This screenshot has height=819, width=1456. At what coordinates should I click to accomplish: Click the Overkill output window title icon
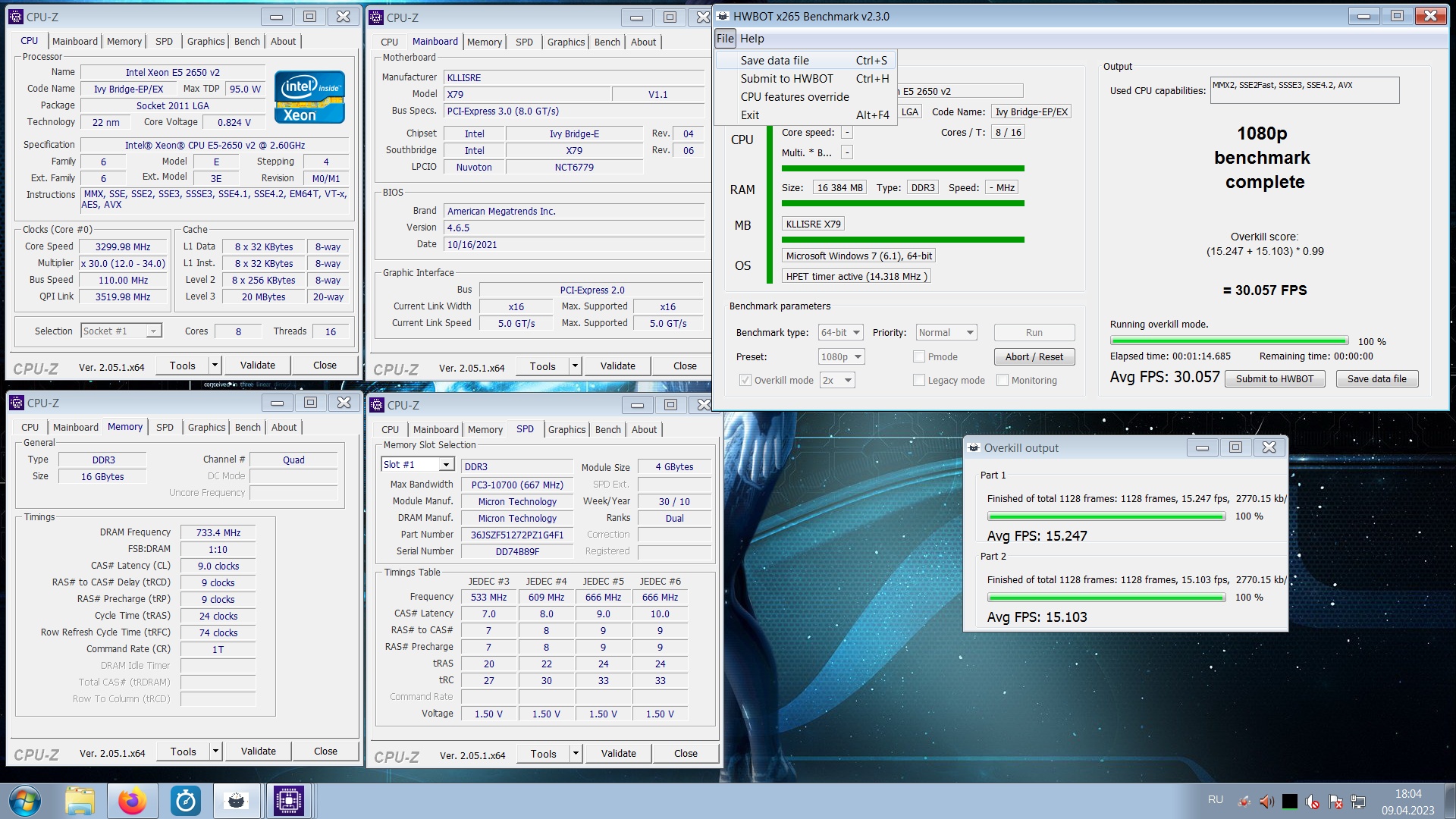tap(974, 447)
